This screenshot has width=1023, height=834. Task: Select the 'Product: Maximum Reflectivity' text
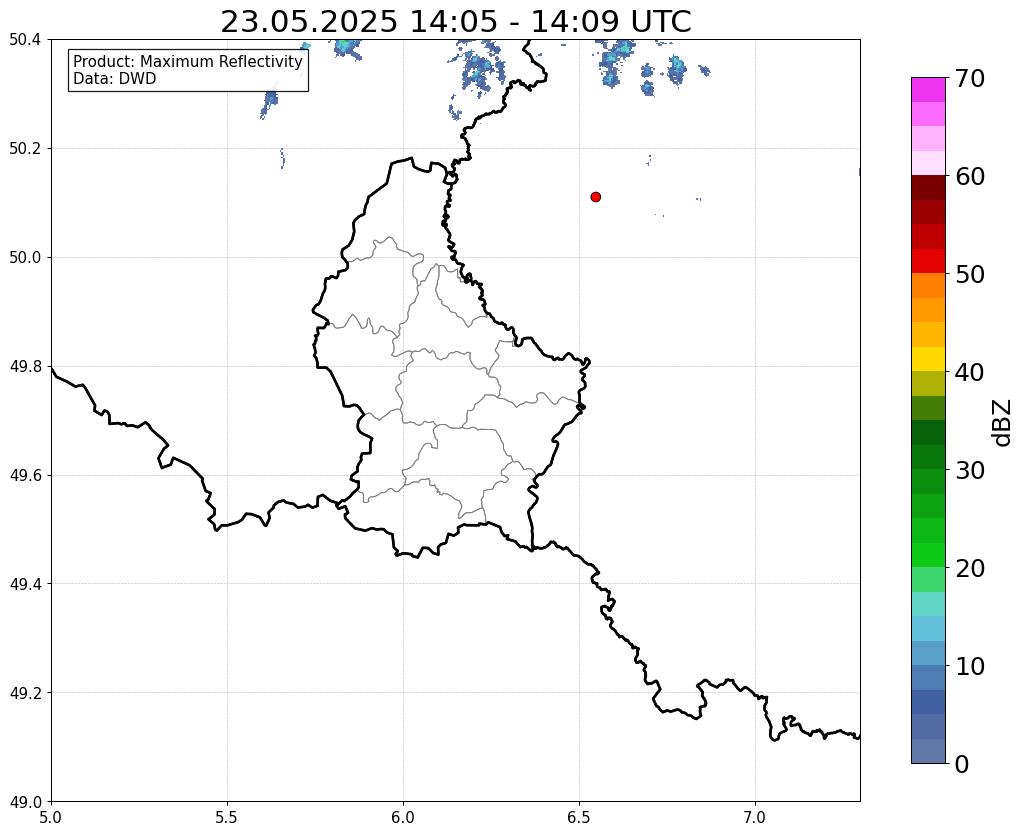pos(188,61)
